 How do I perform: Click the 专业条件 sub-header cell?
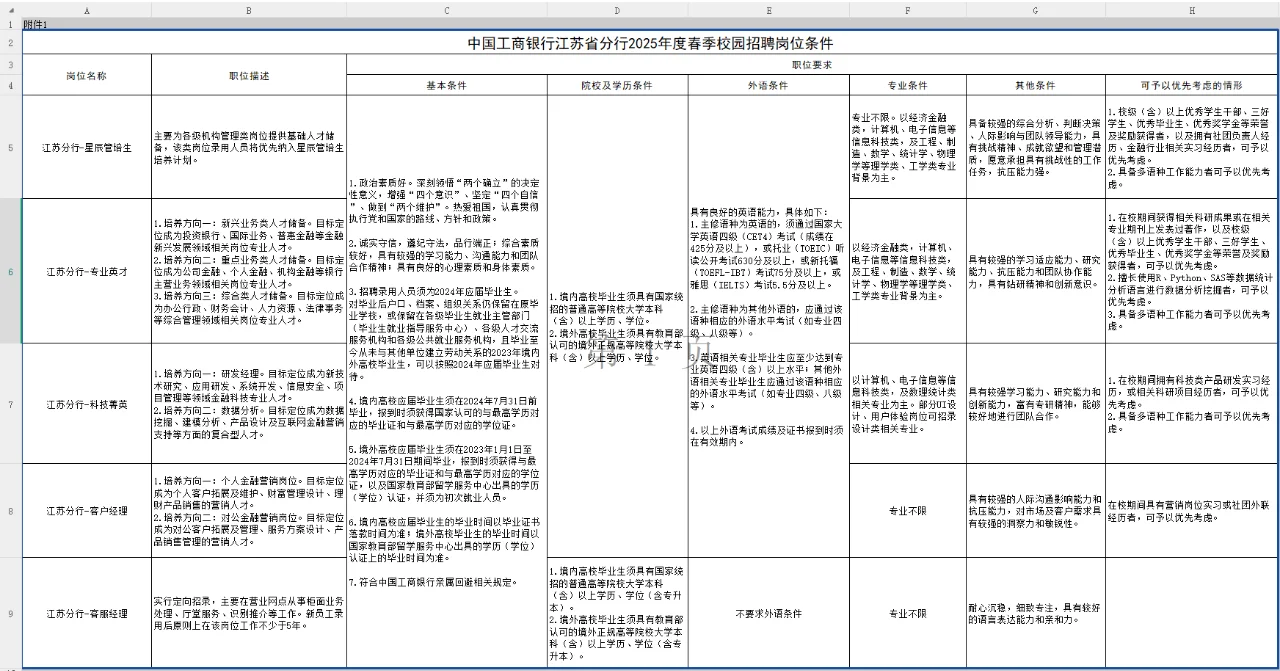[x=908, y=85]
